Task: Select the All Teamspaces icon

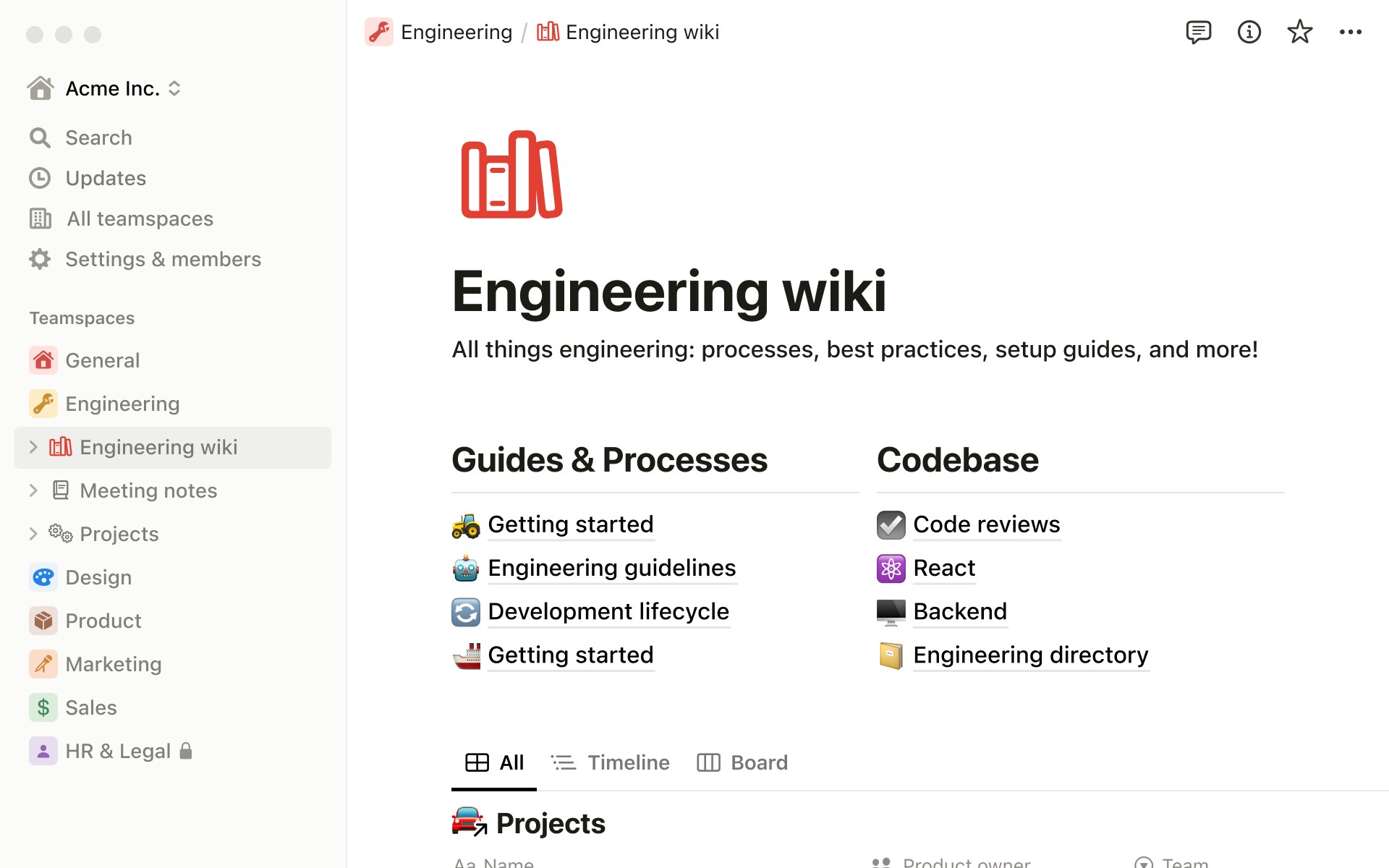Action: 40,218
